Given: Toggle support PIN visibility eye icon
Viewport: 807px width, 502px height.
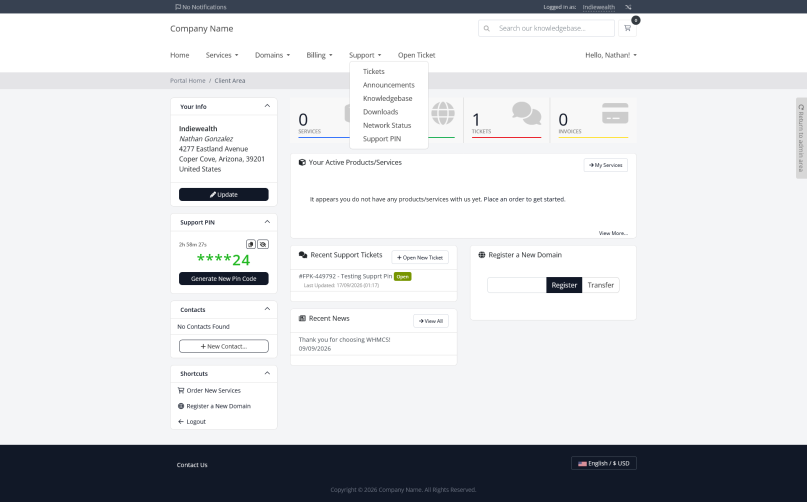Looking at the screenshot, I should click(x=263, y=244).
